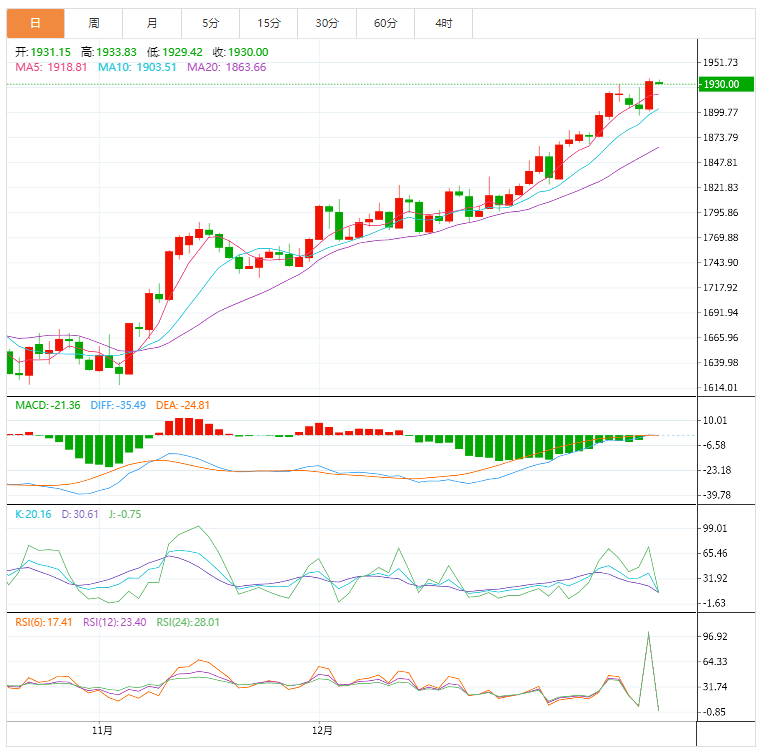The height and width of the screenshot is (754, 762).
Task: Select the 日 daily chart tab
Action: (35, 22)
